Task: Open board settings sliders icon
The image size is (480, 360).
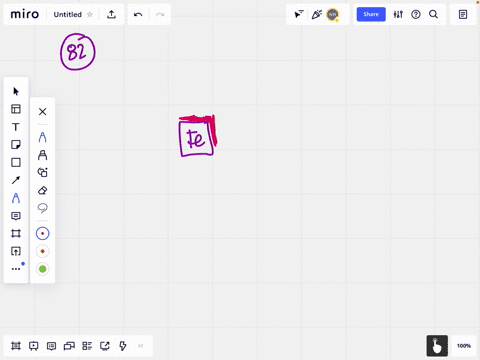Action: [x=398, y=14]
